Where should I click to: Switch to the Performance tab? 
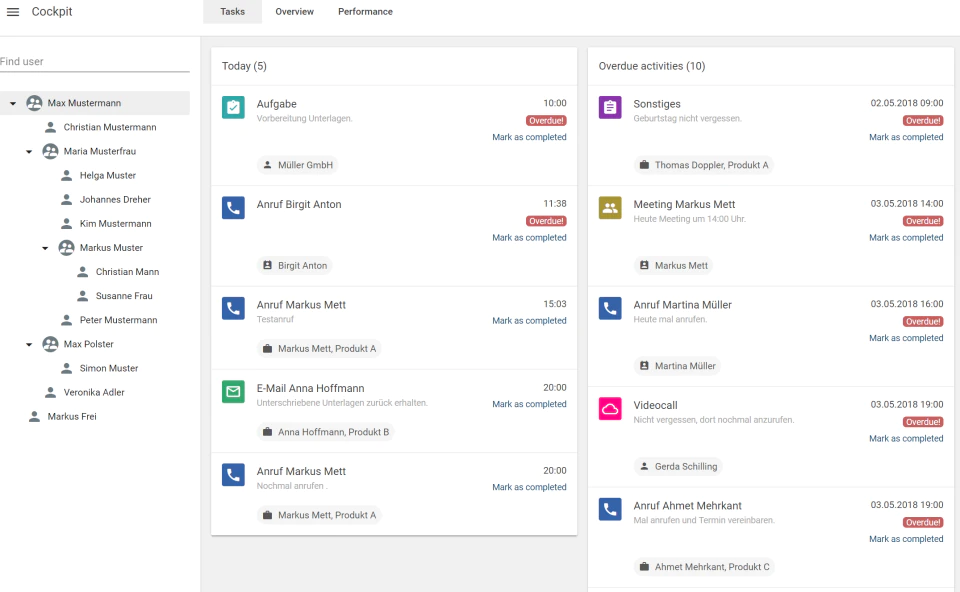tap(366, 12)
